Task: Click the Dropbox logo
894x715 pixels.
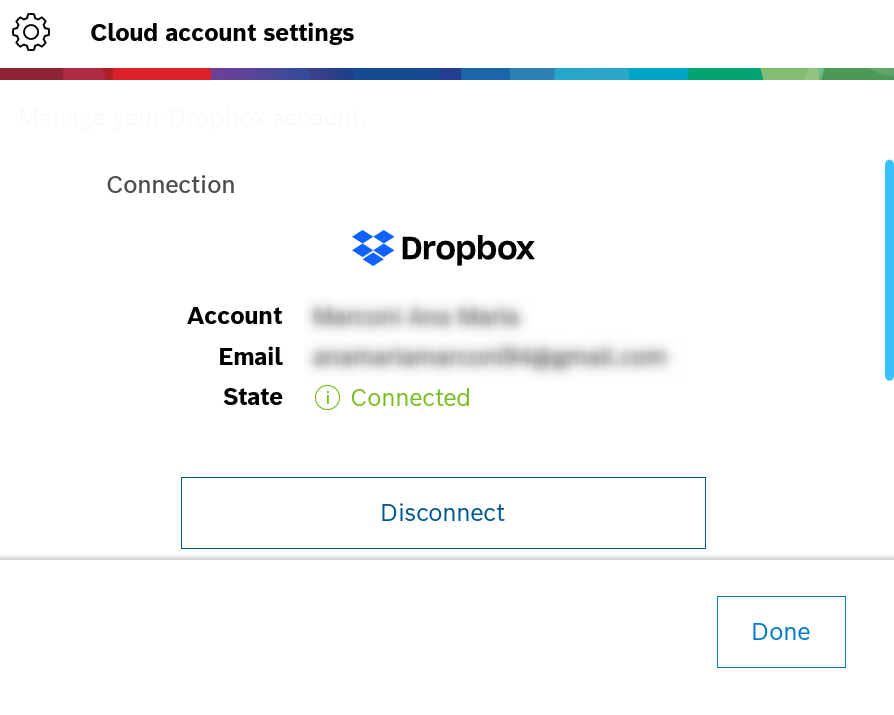Action: pos(443,248)
